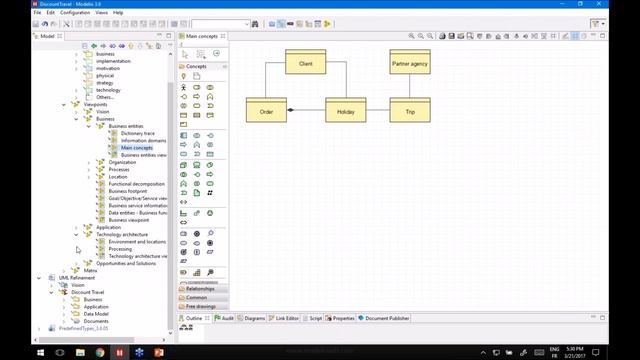The width and height of the screenshot is (640, 360).
Task: Select the Trip element in the diagram
Action: (x=410, y=110)
